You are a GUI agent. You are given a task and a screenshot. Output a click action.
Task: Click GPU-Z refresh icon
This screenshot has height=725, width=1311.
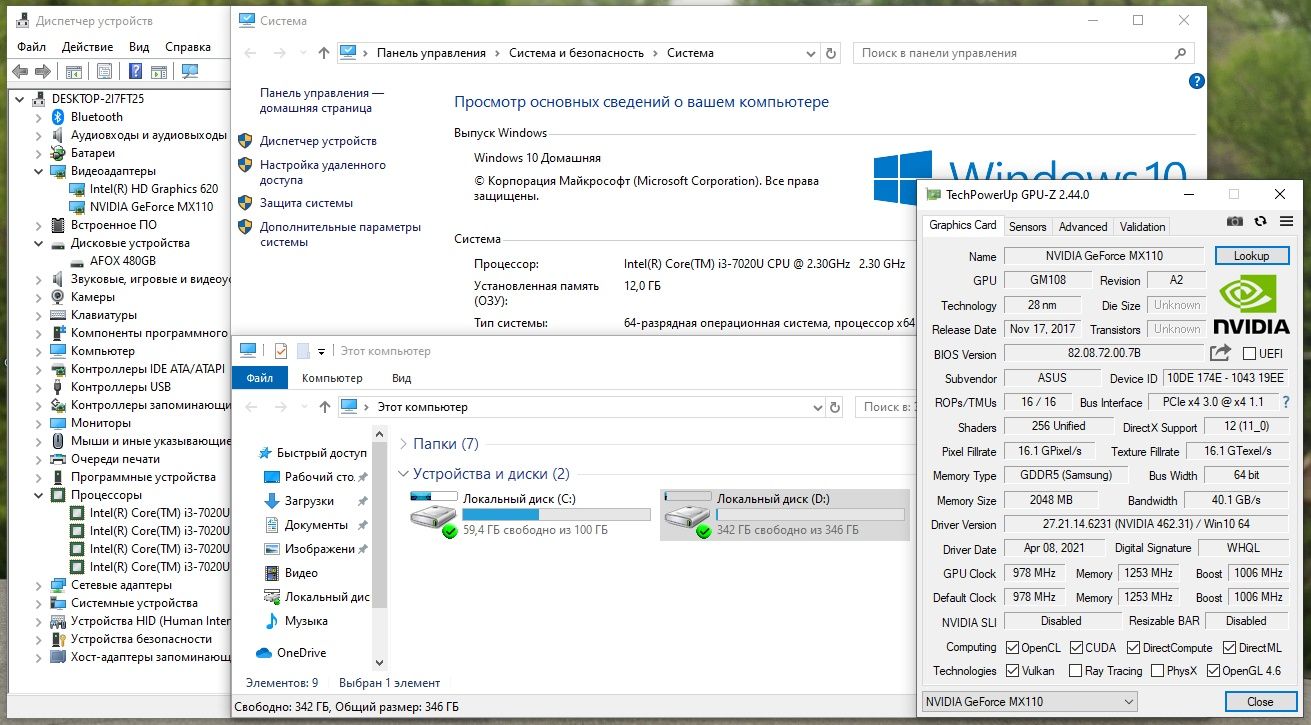(x=1261, y=221)
